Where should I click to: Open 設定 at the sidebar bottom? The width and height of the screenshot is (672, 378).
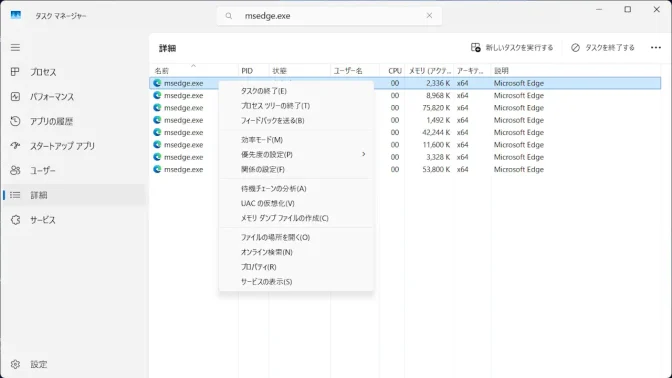pyautogui.click(x=74, y=364)
